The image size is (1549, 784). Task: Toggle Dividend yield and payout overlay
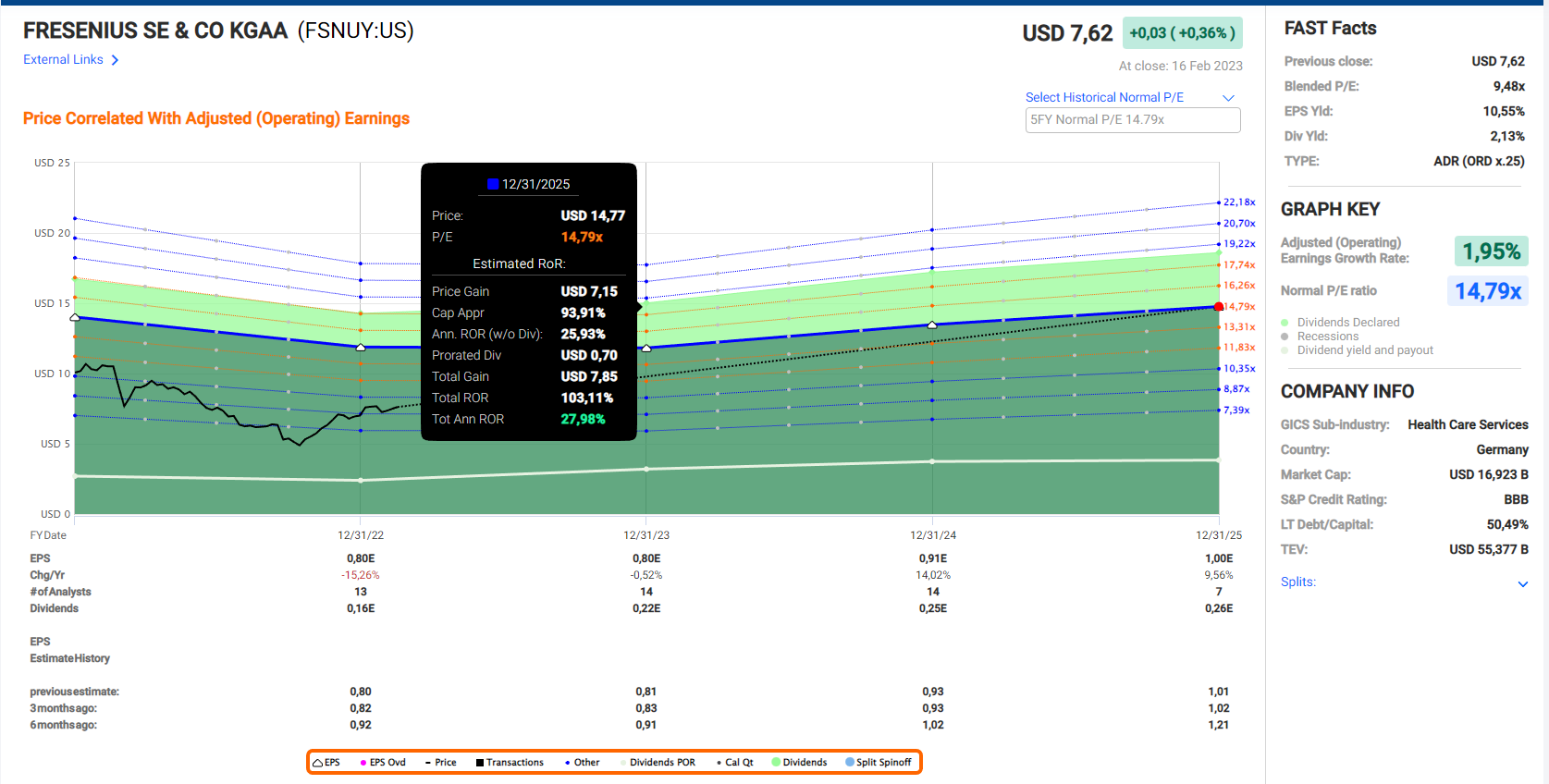(1285, 350)
